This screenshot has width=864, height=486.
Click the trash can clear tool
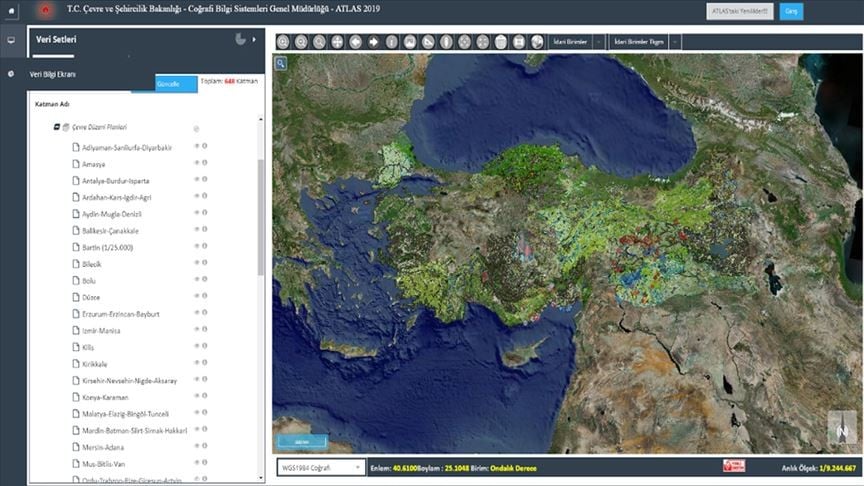501,42
